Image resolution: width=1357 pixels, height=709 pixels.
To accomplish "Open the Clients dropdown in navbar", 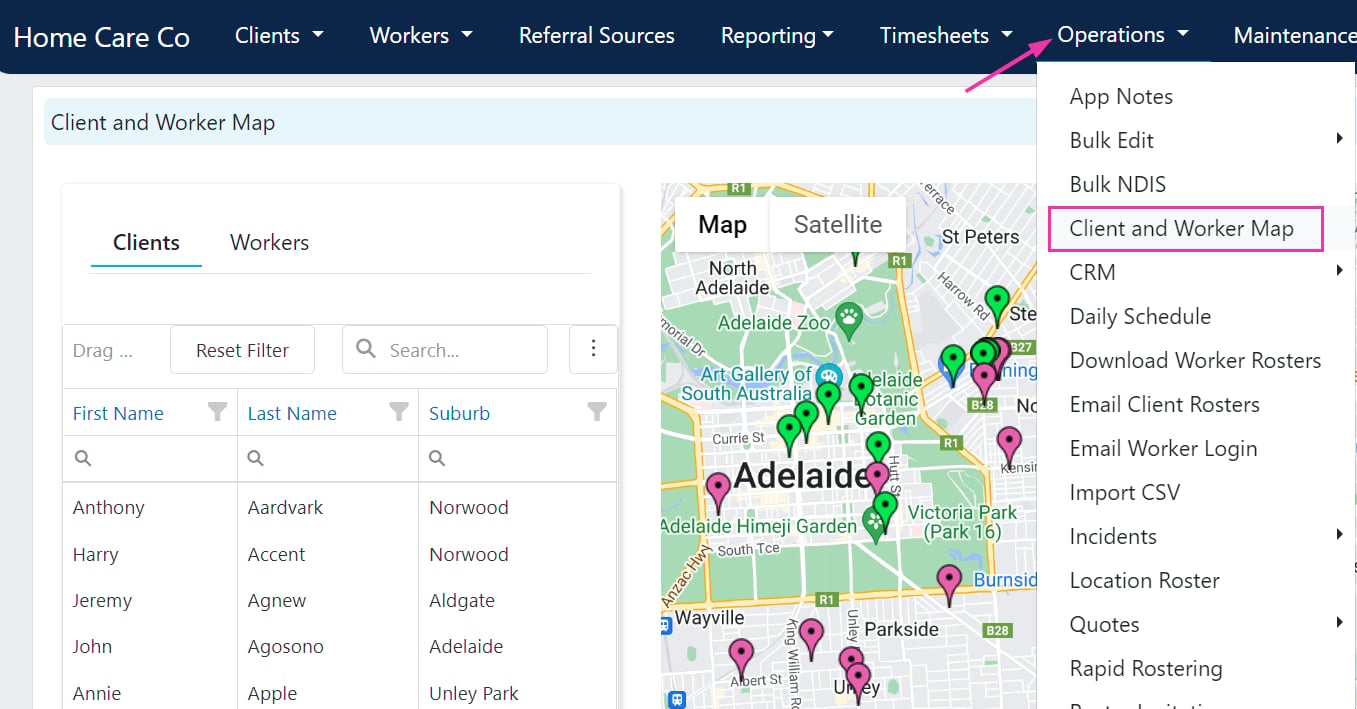I will point(279,35).
